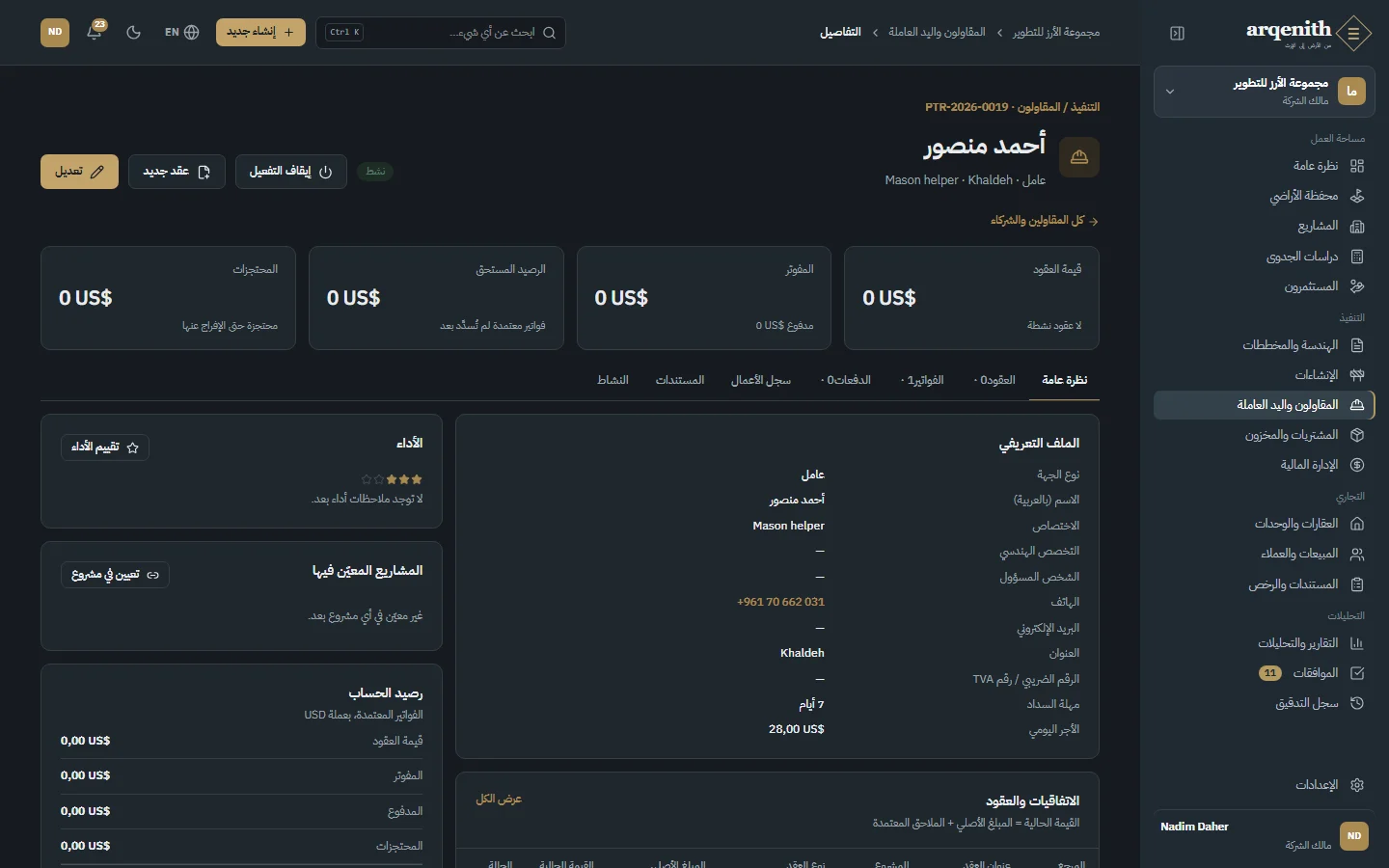Open the notifications bell icon
This screenshot has width=1389, height=868.
pos(95,32)
